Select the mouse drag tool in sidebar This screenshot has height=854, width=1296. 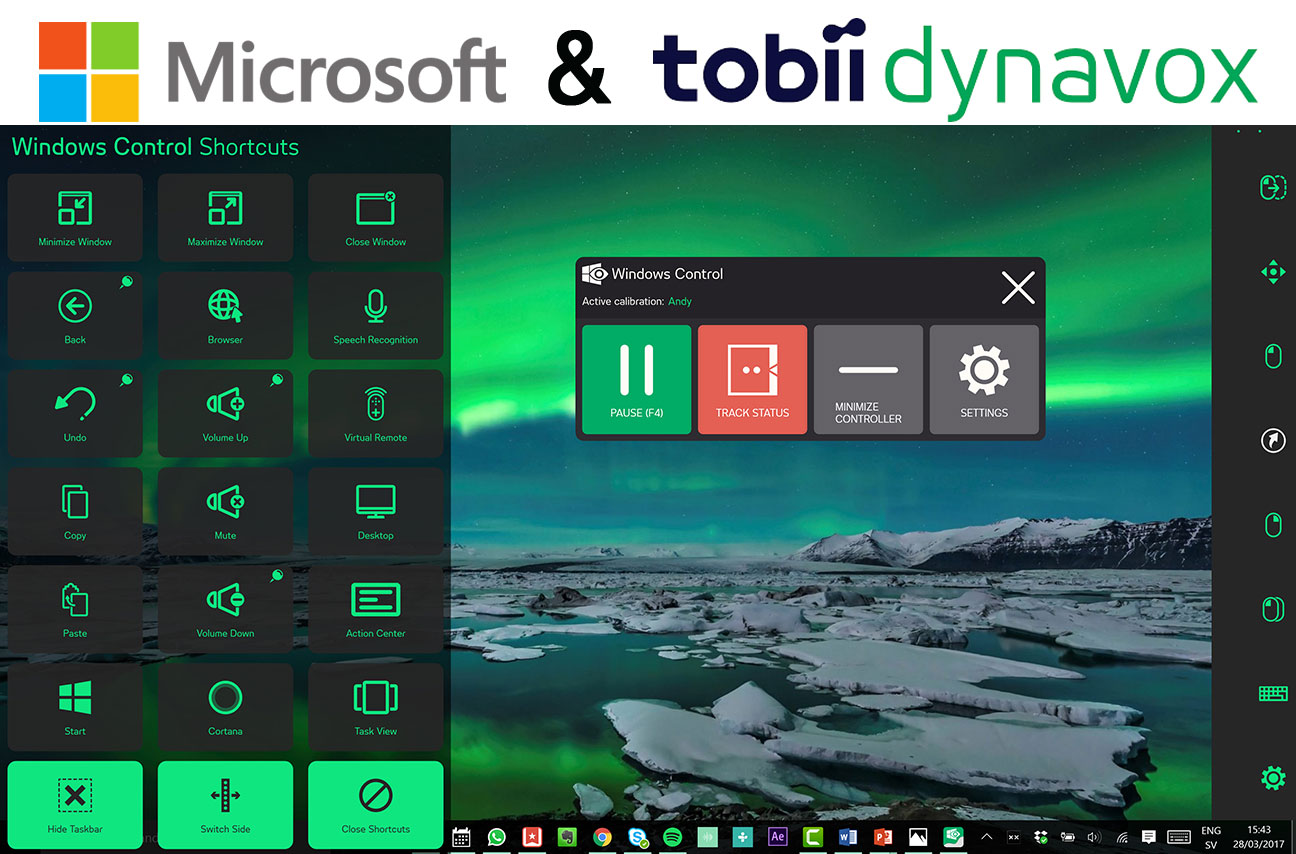click(1272, 187)
